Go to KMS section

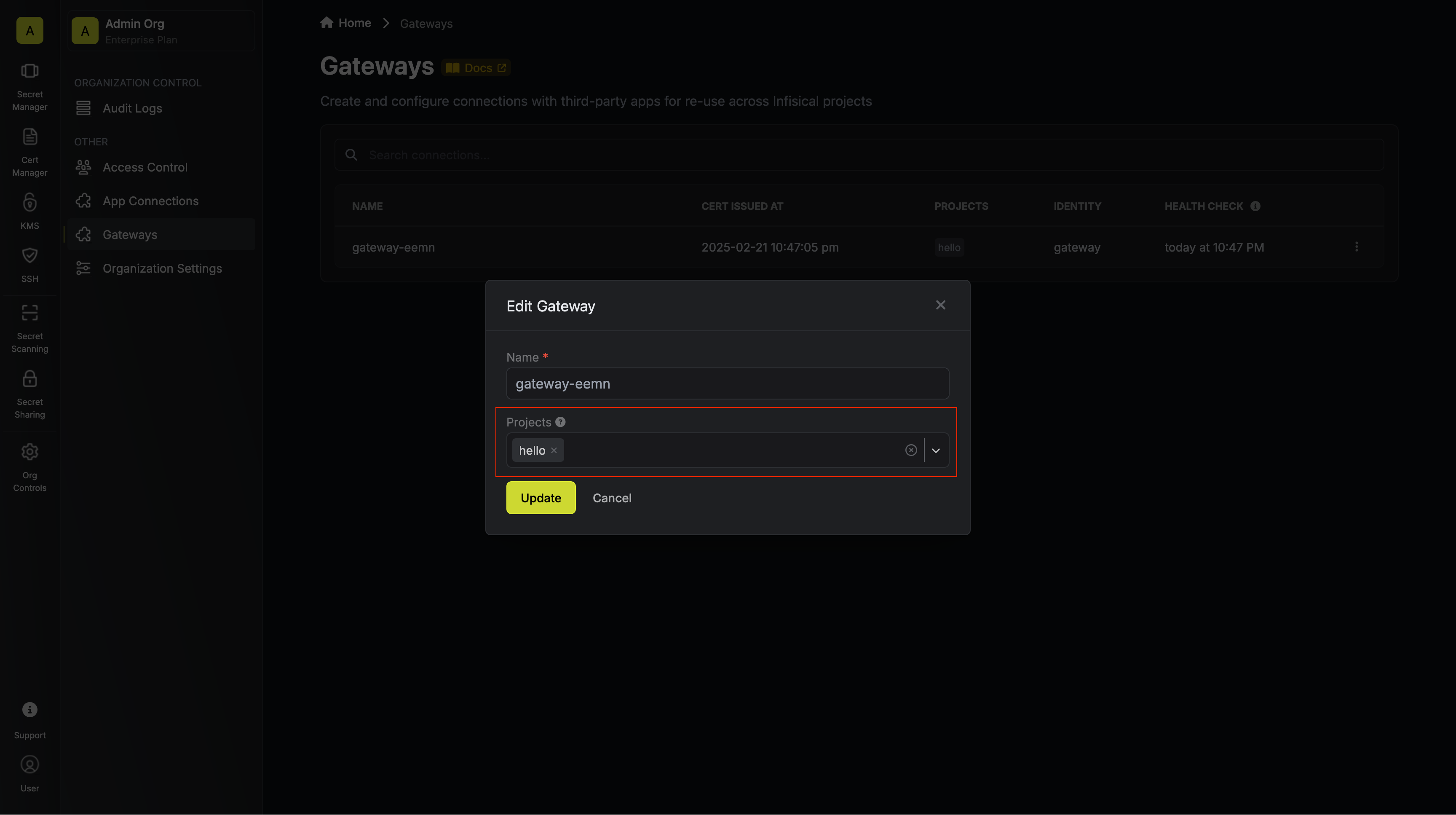point(29,212)
